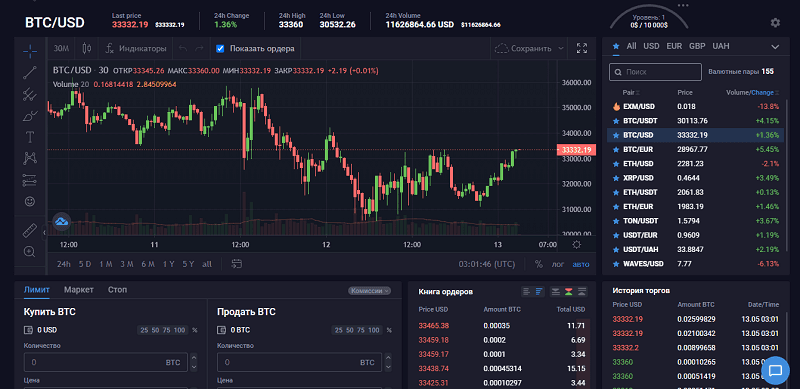Open the Индикаторы indicators menu
This screenshot has width=800, height=389.
coord(136,48)
